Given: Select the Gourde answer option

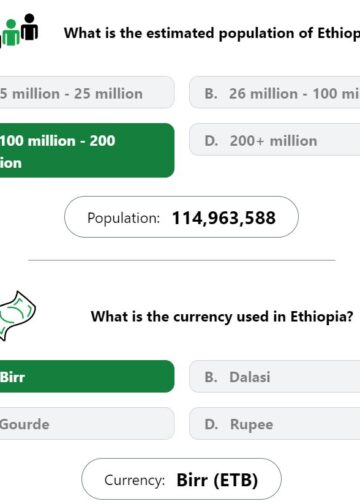Looking at the screenshot, I should (87, 423).
